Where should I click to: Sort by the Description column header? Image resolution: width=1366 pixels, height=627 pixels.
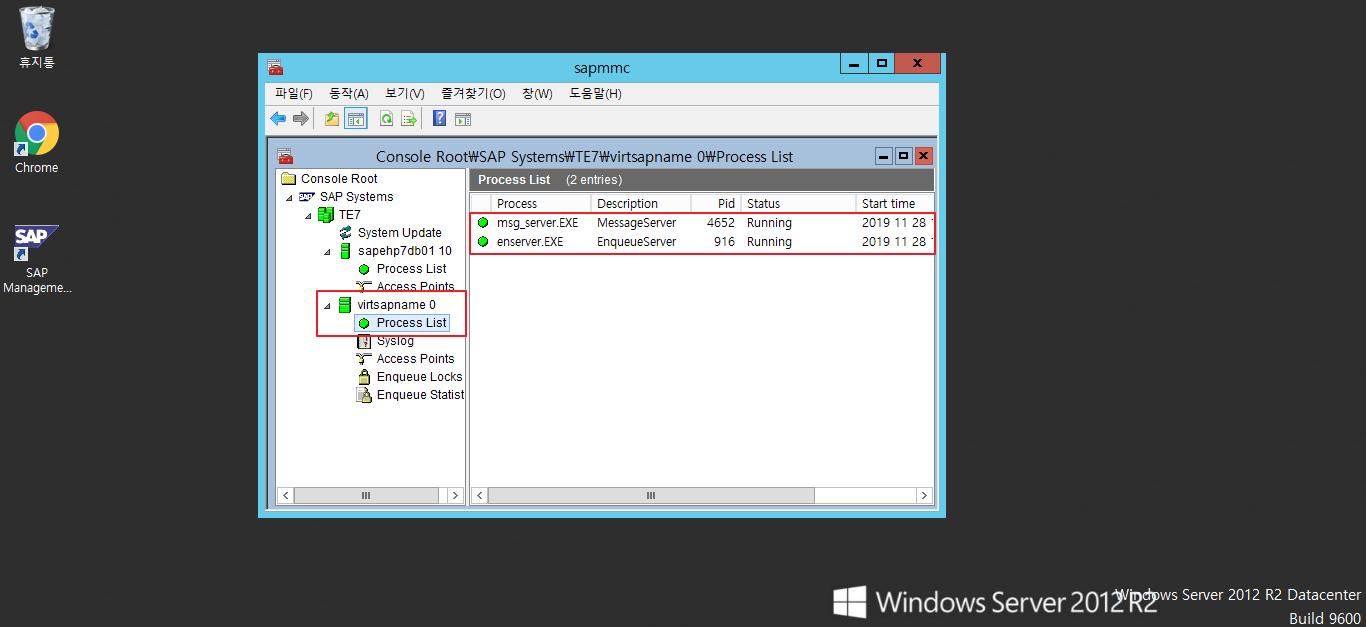(x=641, y=203)
